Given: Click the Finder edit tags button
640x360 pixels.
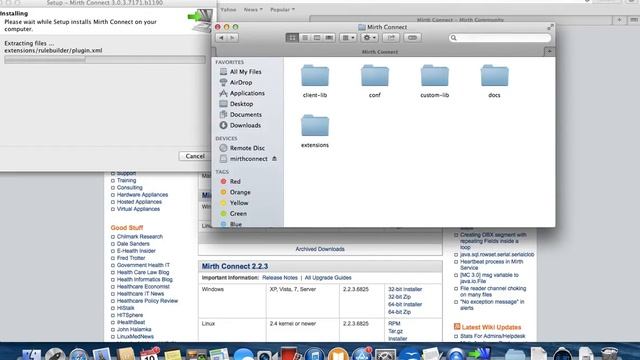Looking at the screenshot, I should (x=412, y=38).
